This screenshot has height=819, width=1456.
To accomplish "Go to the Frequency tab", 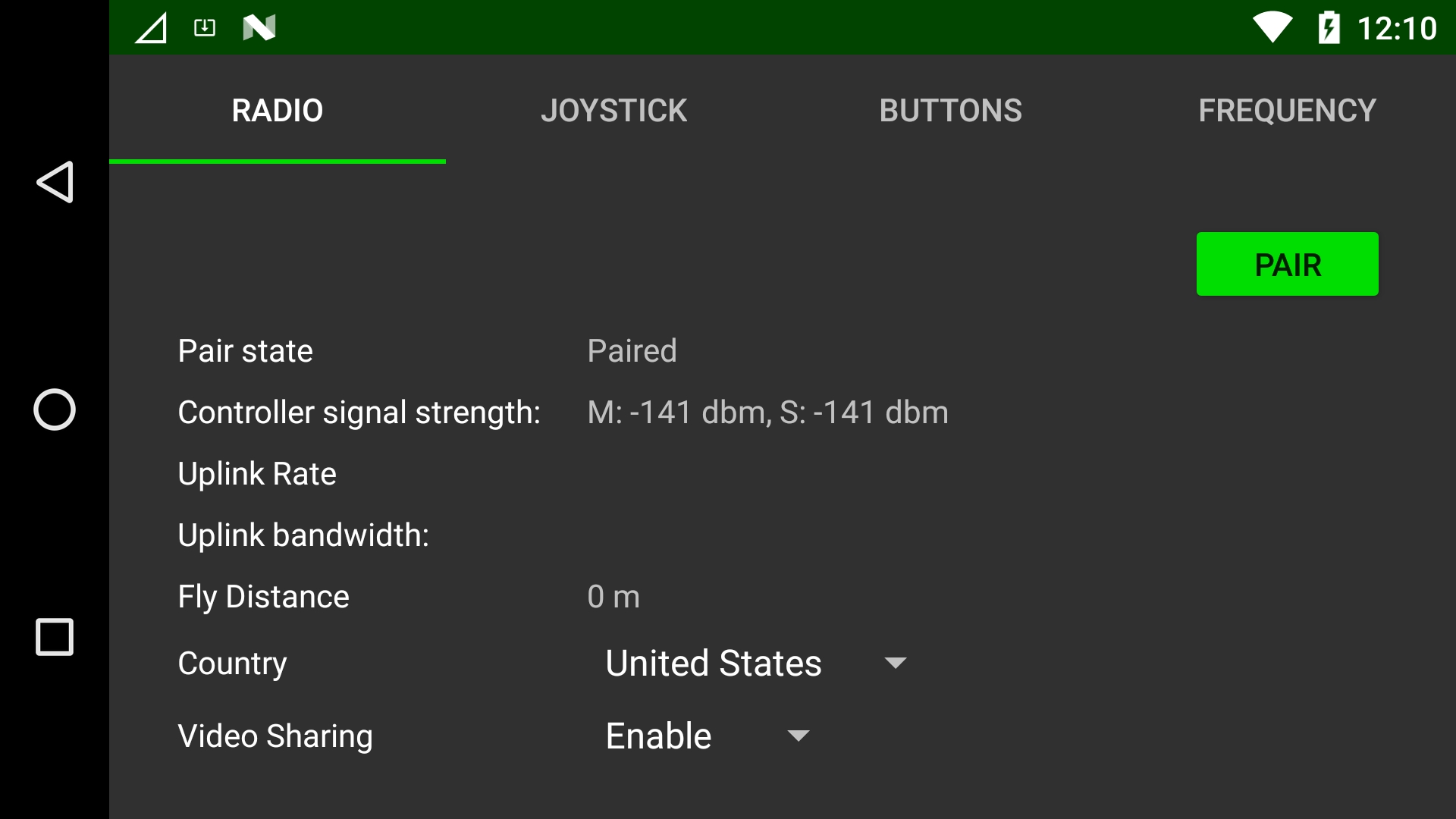I will pos(1287,111).
